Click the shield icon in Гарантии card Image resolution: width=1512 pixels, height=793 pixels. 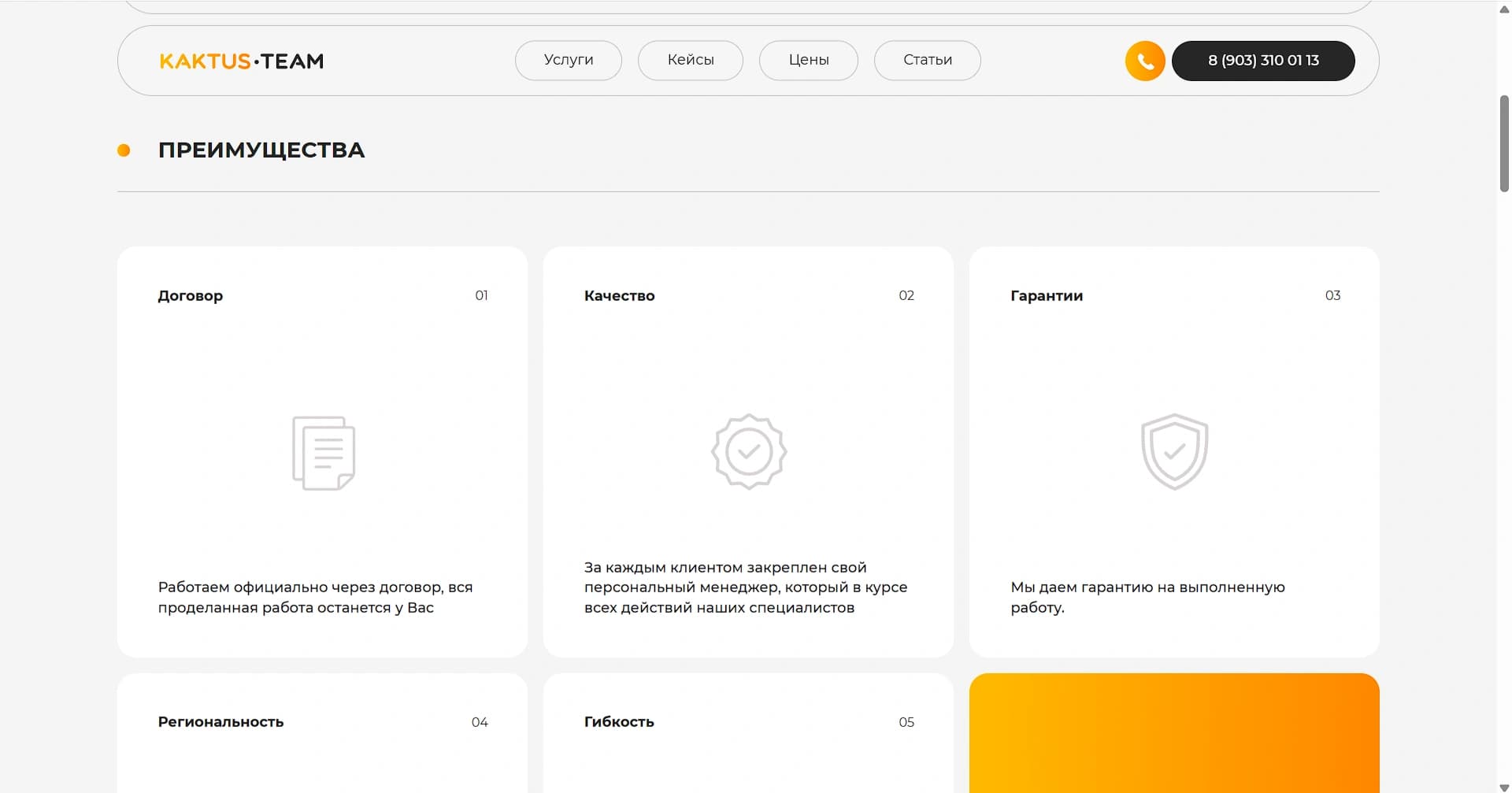point(1174,452)
